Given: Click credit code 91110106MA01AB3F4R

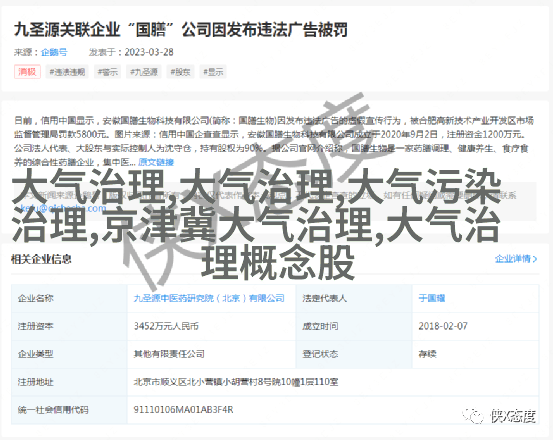Looking at the screenshot, I should 183,410.
